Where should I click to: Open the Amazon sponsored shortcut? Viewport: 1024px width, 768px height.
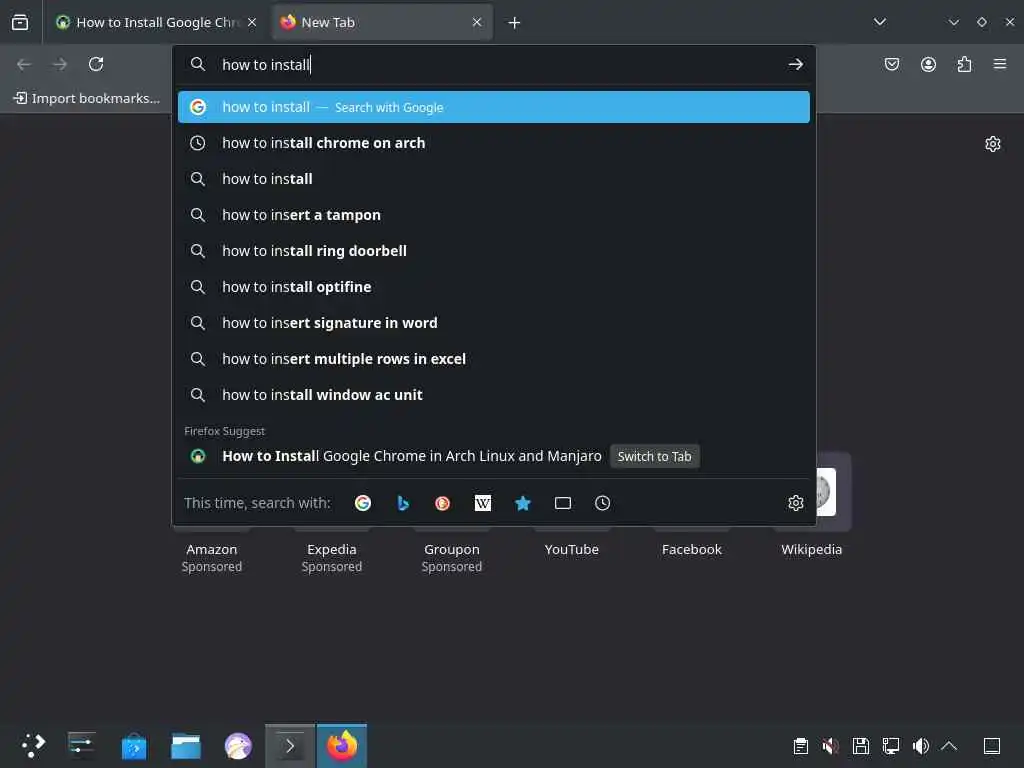(x=212, y=557)
